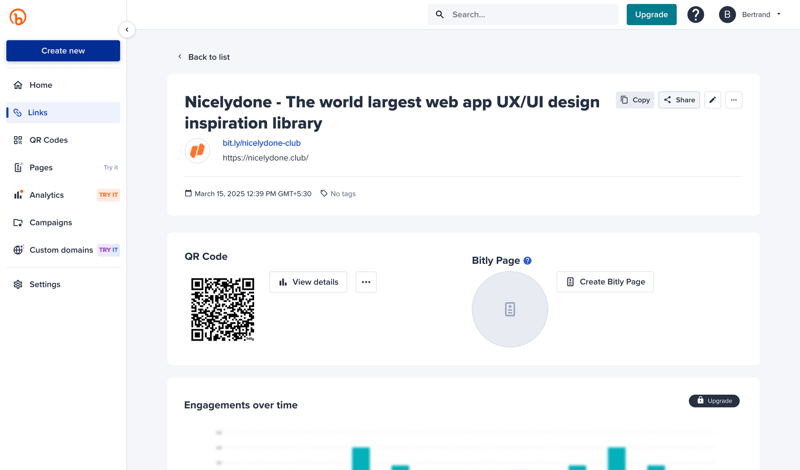
Task: Click the creation date March 15, 2025
Action: click(x=253, y=193)
